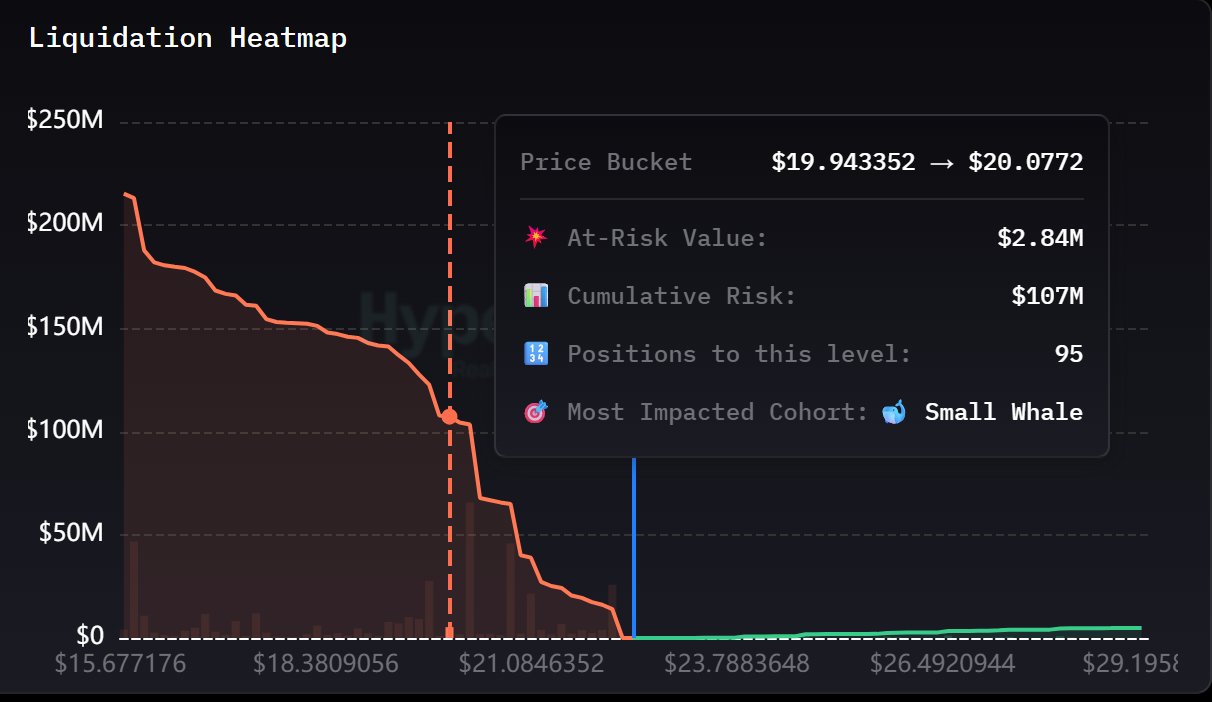Image resolution: width=1212 pixels, height=702 pixels.
Task: Click the numbers icon beside Positions to this level
Action: coord(535,354)
